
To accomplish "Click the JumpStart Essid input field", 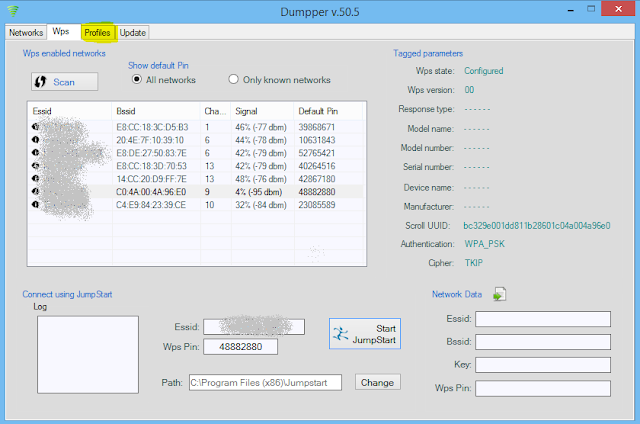I will pos(254,327).
